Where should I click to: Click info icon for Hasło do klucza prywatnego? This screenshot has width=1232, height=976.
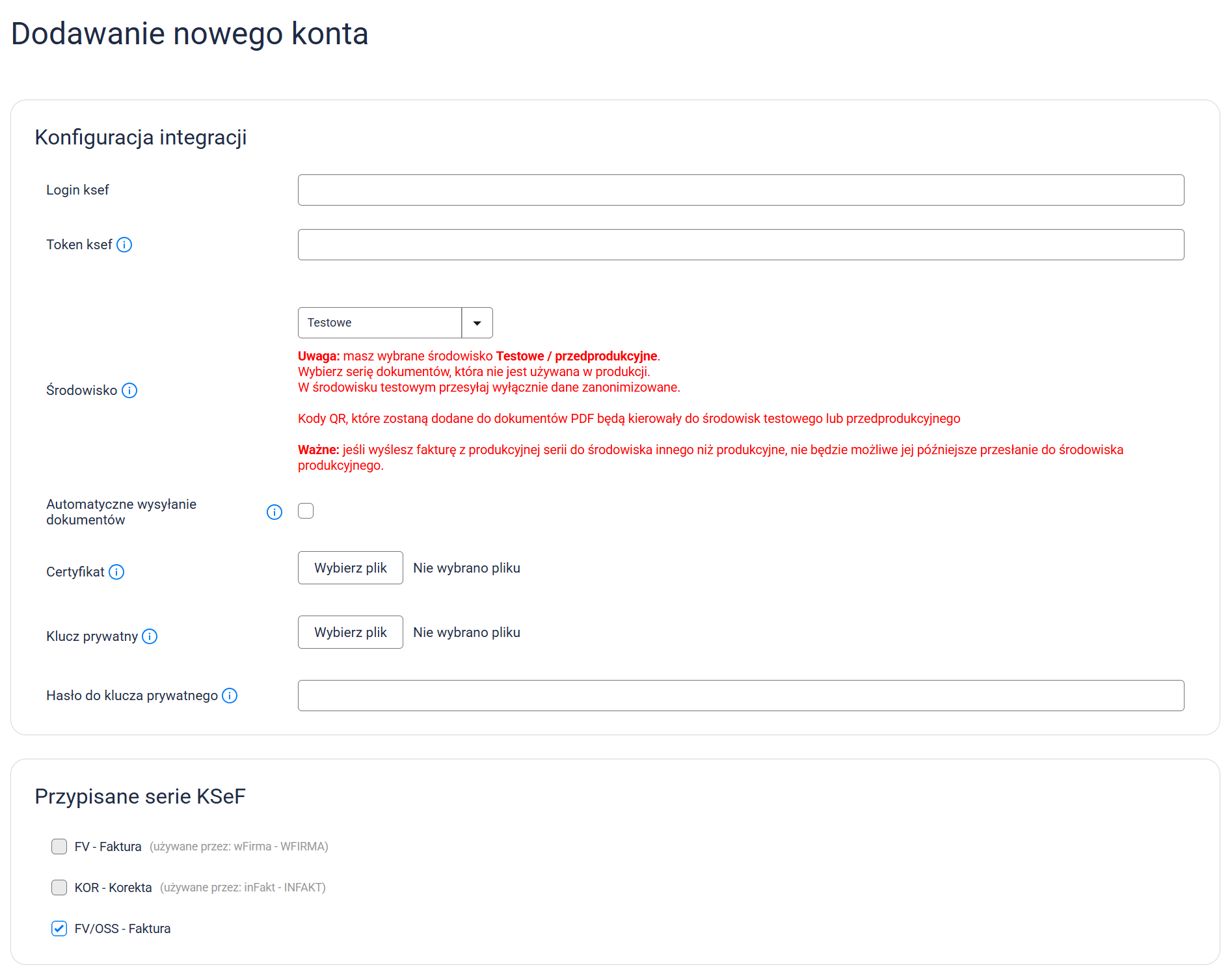[230, 696]
